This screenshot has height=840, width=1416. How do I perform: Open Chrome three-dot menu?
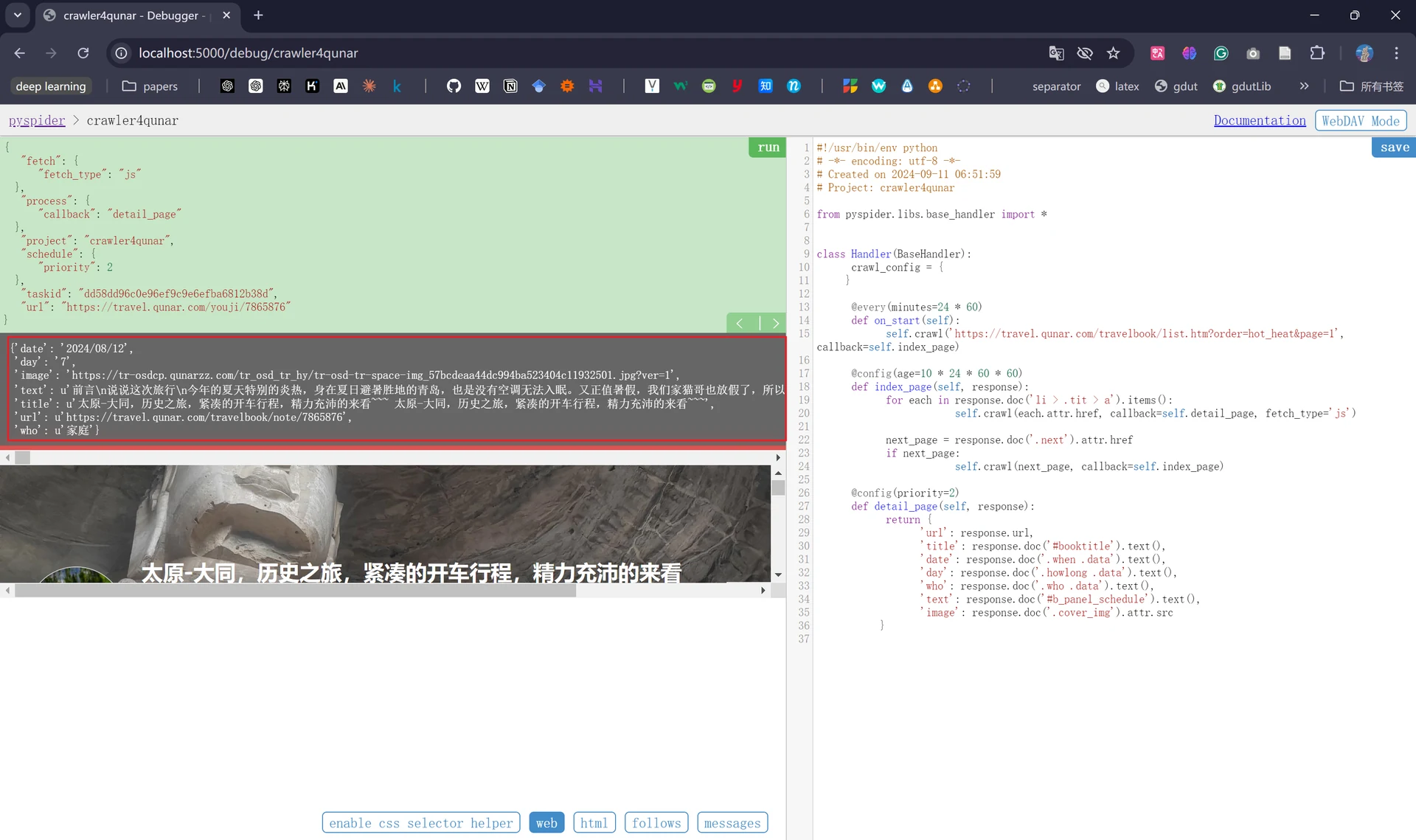[1396, 53]
